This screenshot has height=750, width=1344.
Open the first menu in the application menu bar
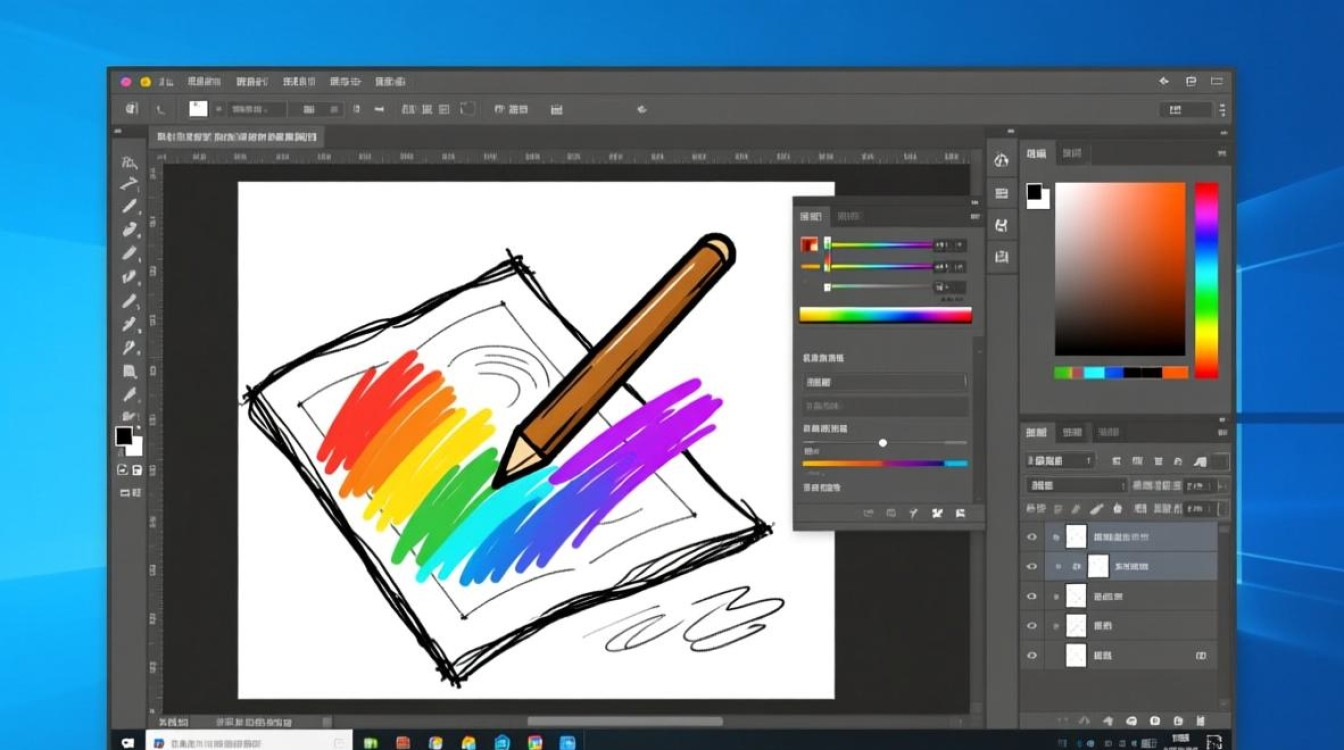(165, 81)
